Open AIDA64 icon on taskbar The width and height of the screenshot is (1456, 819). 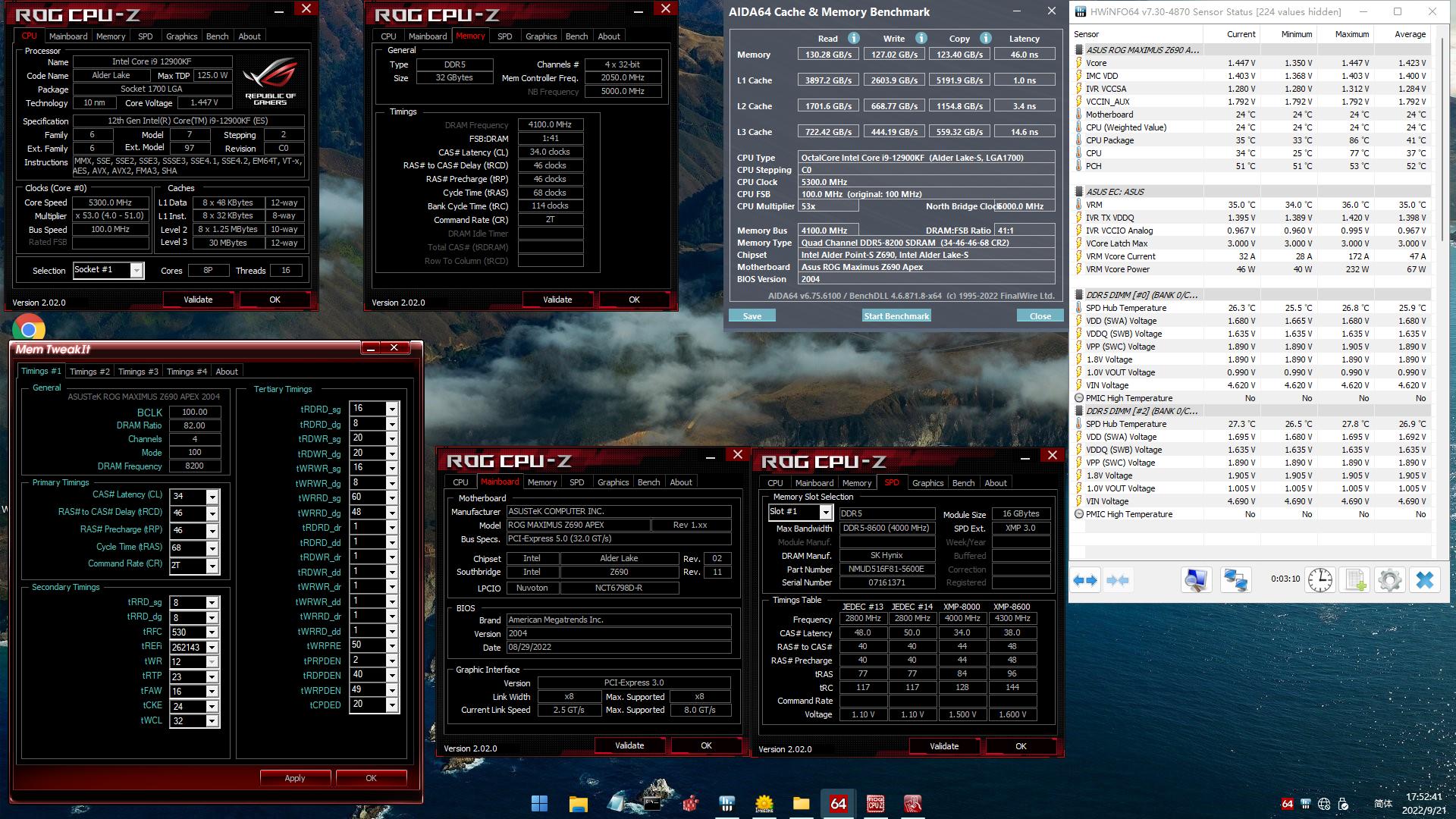pos(838,803)
